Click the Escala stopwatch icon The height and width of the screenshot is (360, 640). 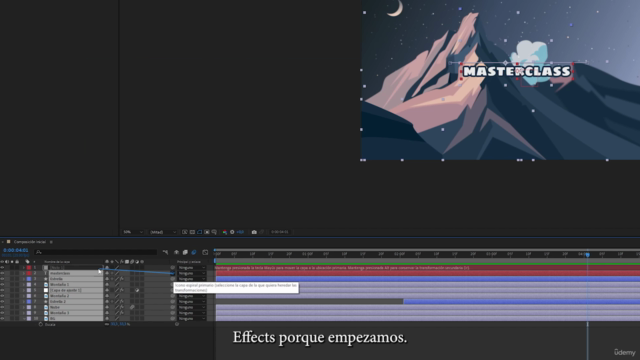pyautogui.click(x=41, y=324)
